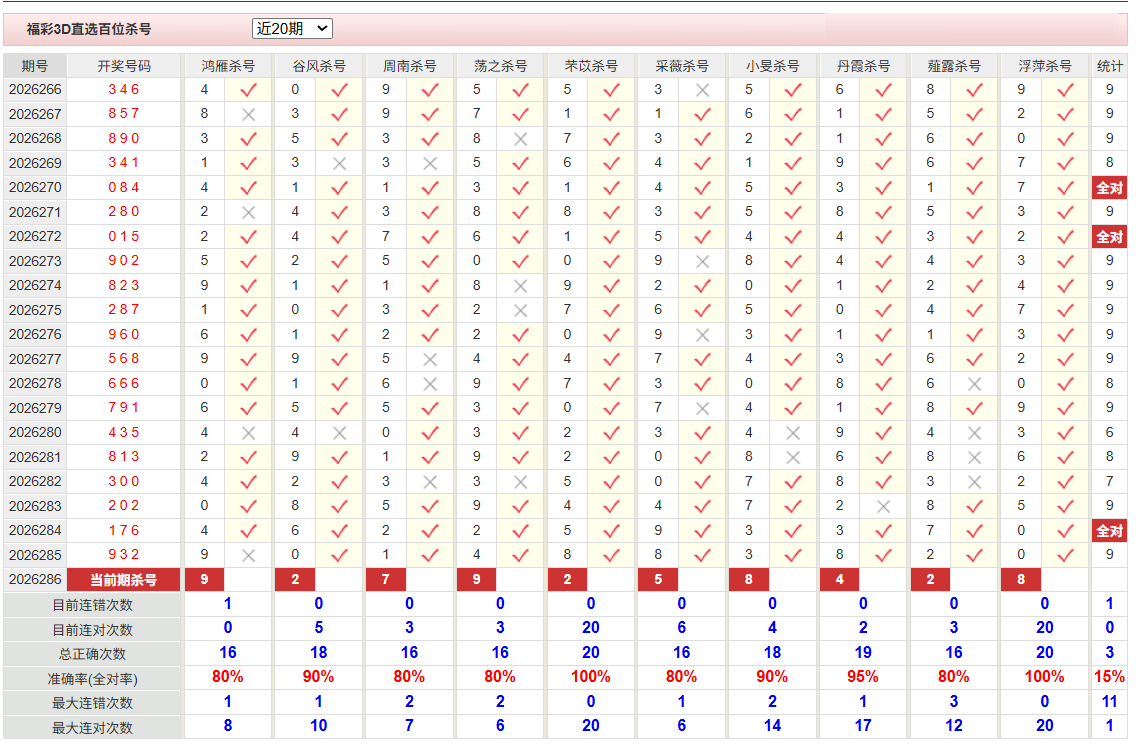The image size is (1141, 754).
Task: Click the 谷风杀号 column header
Action: pos(319,66)
